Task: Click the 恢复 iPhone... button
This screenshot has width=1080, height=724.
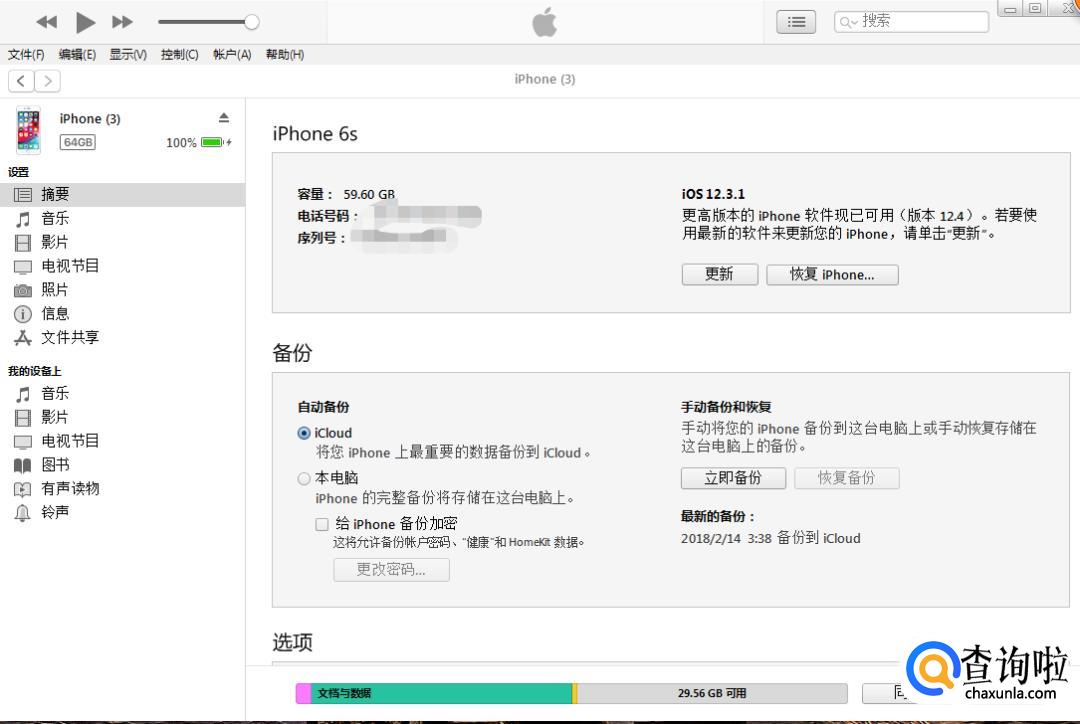Action: [x=832, y=274]
